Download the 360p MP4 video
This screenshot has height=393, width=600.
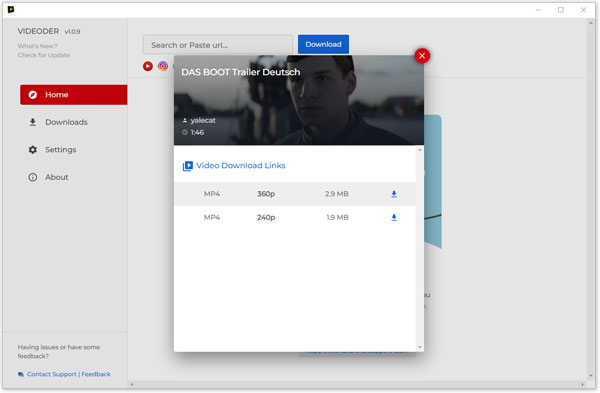394,194
